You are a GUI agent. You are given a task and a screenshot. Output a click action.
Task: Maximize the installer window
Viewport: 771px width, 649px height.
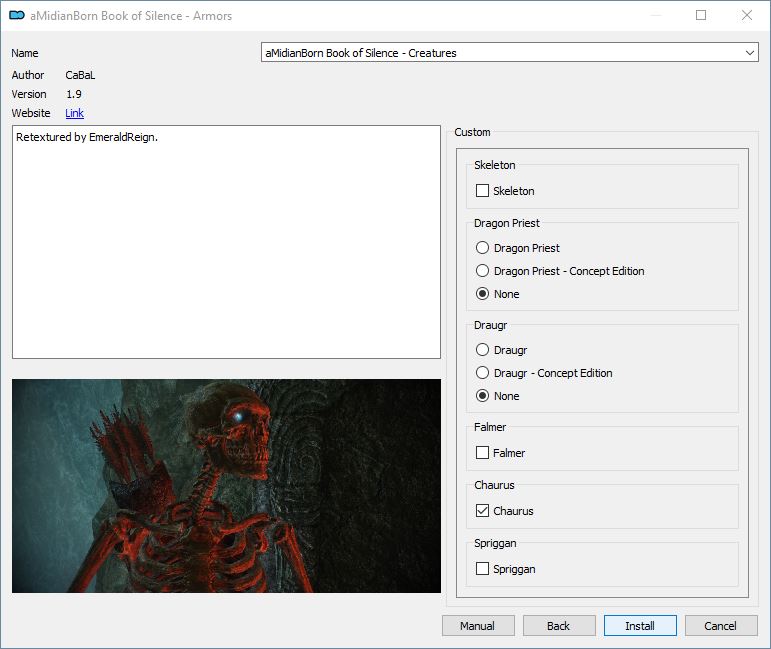click(701, 15)
